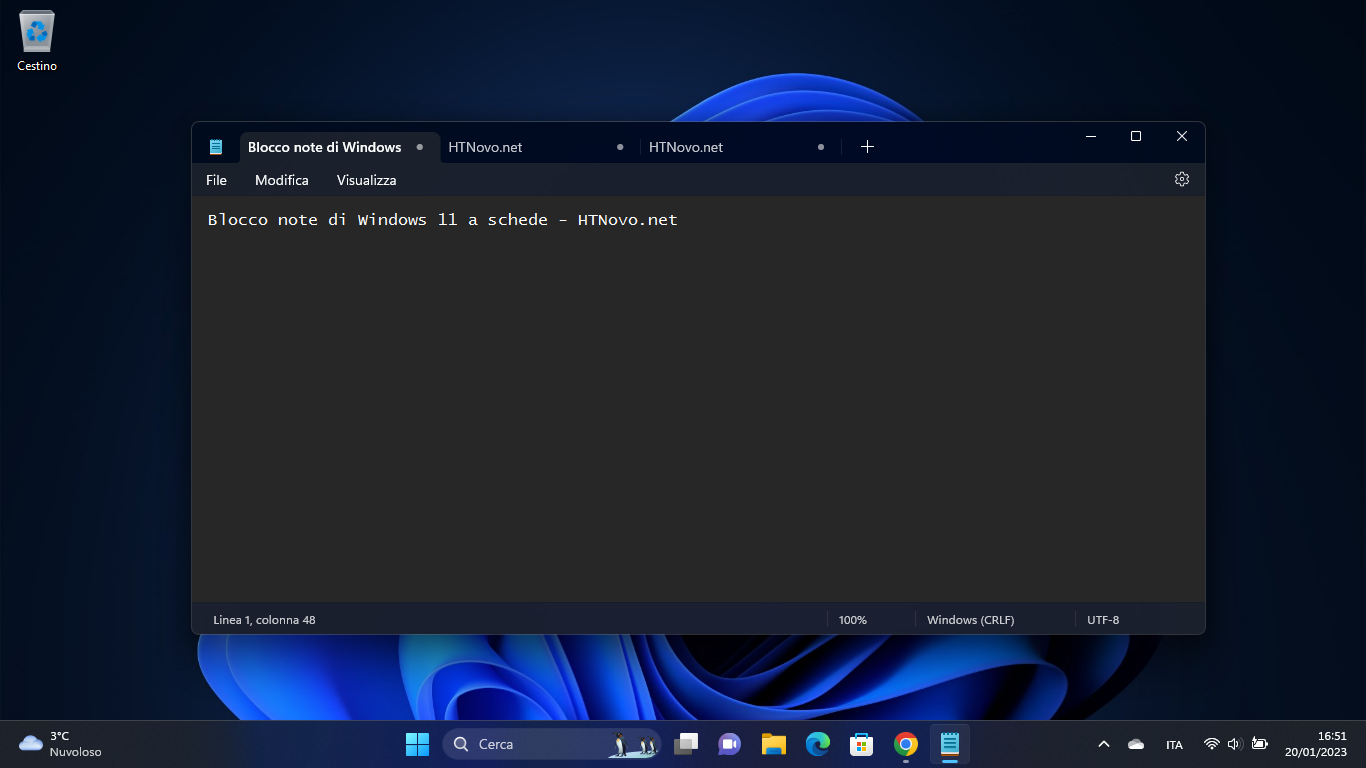
Task: Show hidden tray icons chevron
Action: (x=1104, y=744)
